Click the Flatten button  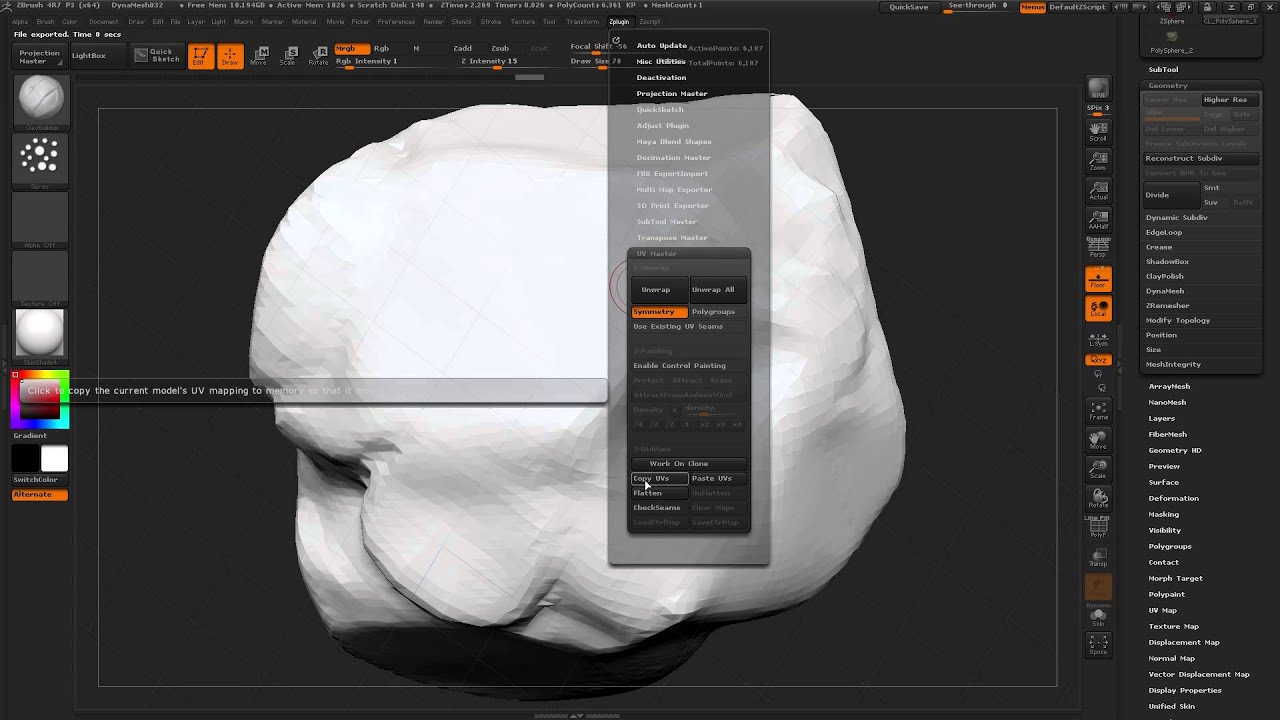[x=658, y=493]
